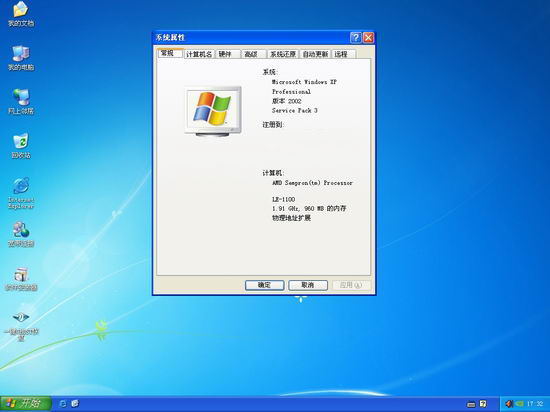Open 我的电脑 desktop icon
Image resolution: width=550 pixels, height=412 pixels.
coord(21,58)
